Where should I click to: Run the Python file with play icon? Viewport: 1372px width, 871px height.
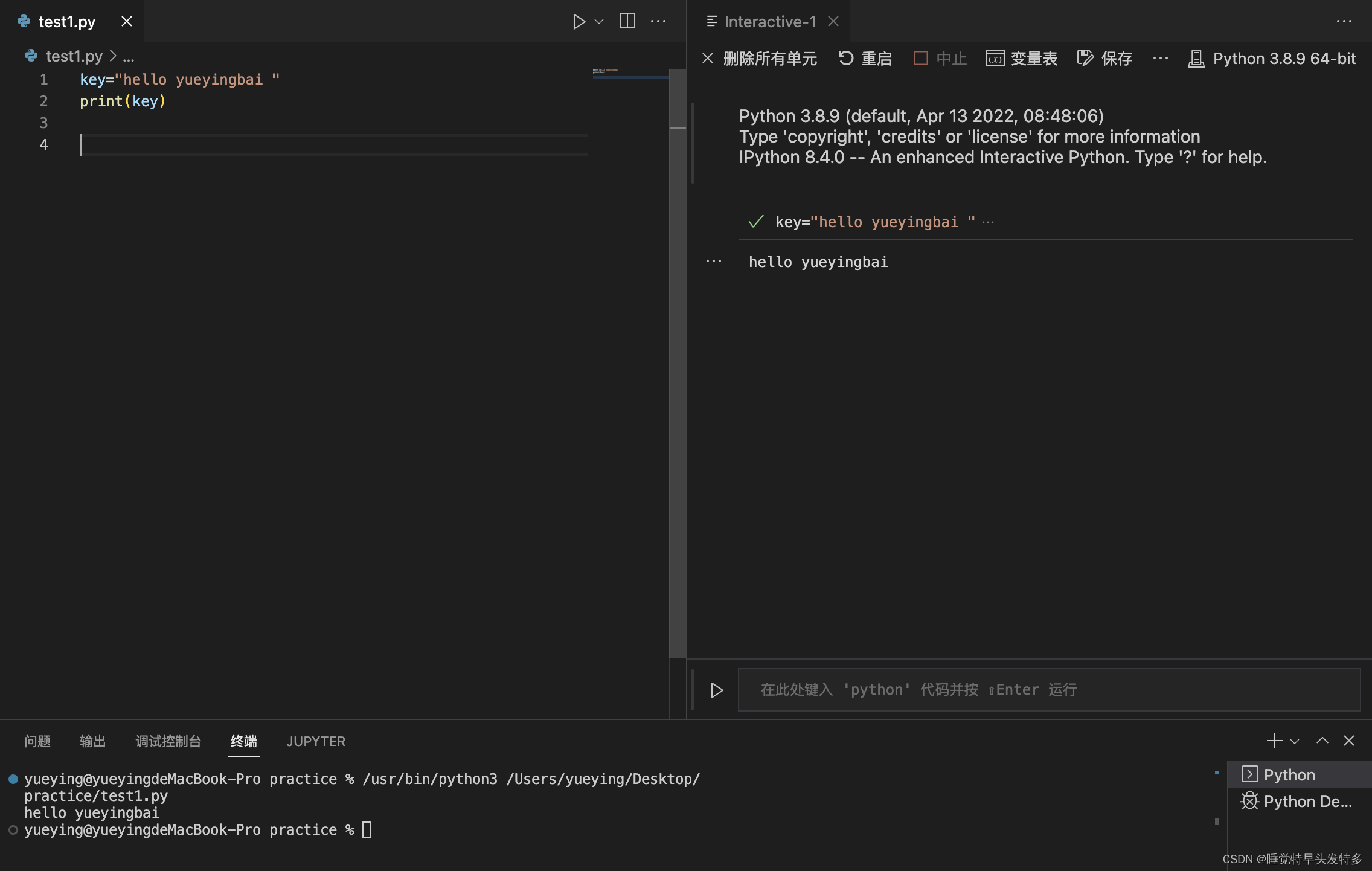click(x=578, y=22)
